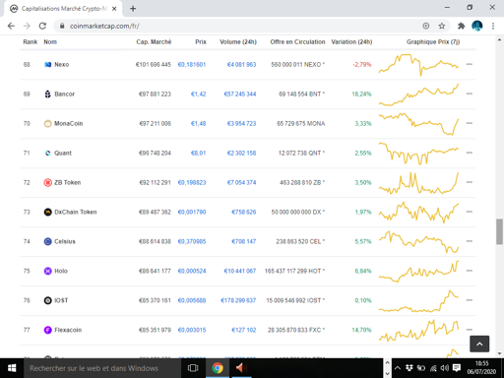Click the Bancor coin logo icon
504x378 pixels.
48,94
